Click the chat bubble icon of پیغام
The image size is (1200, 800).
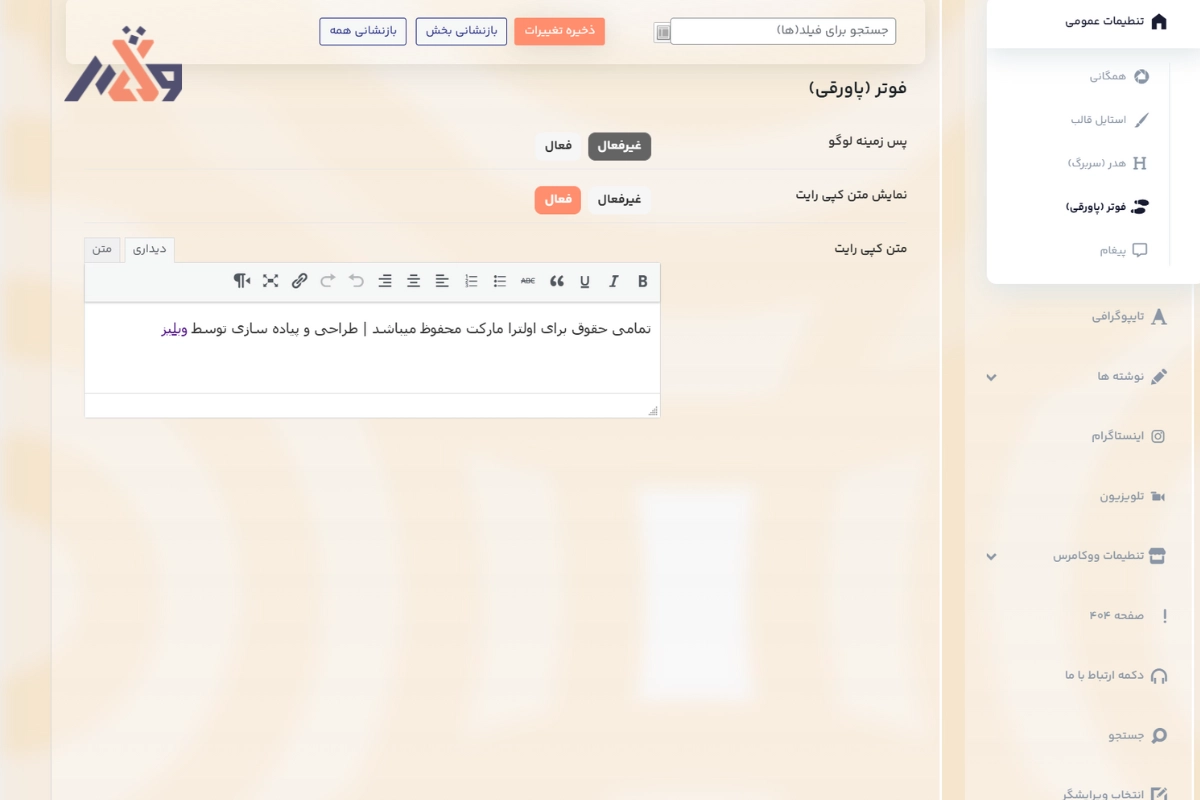1139,251
